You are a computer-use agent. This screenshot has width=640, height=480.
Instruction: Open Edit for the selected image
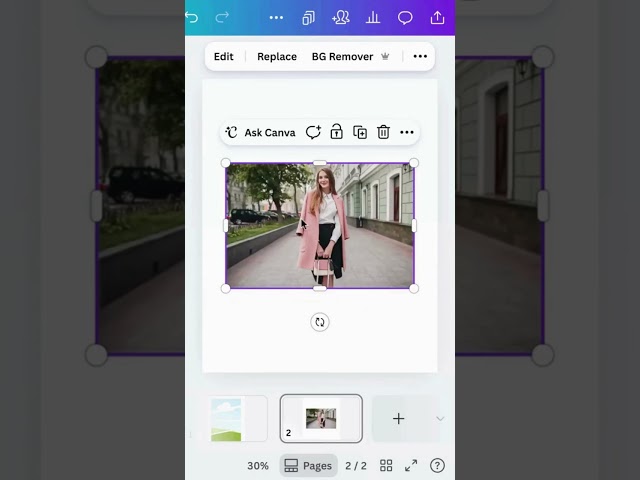(224, 57)
